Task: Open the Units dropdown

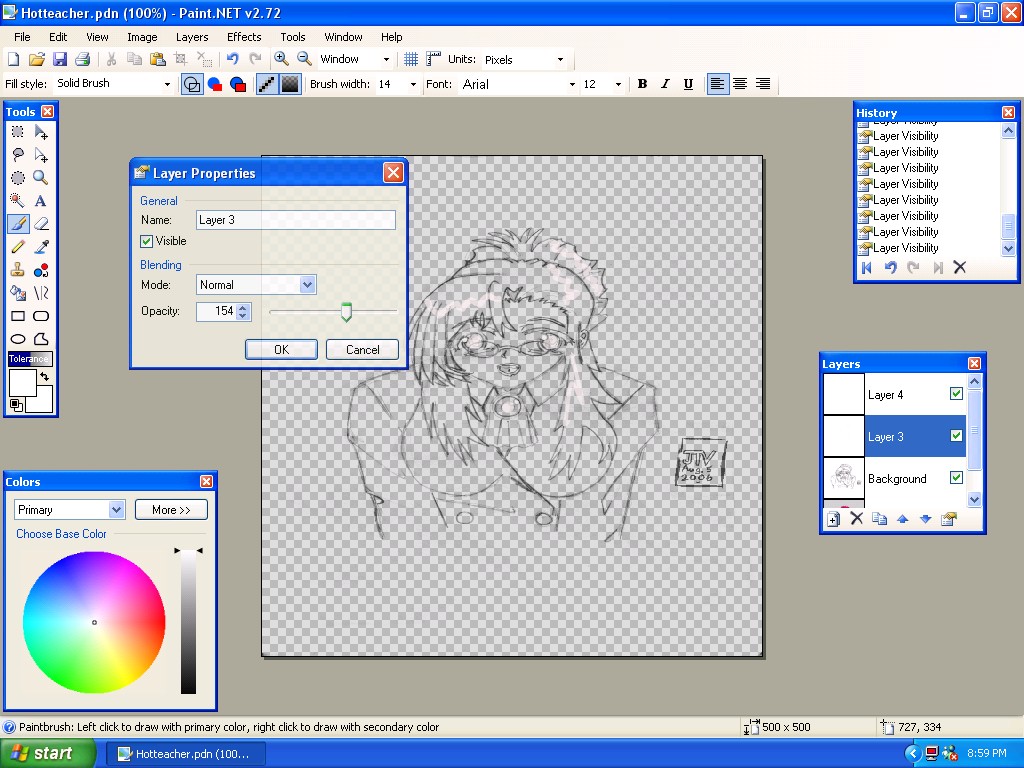Action: point(560,60)
